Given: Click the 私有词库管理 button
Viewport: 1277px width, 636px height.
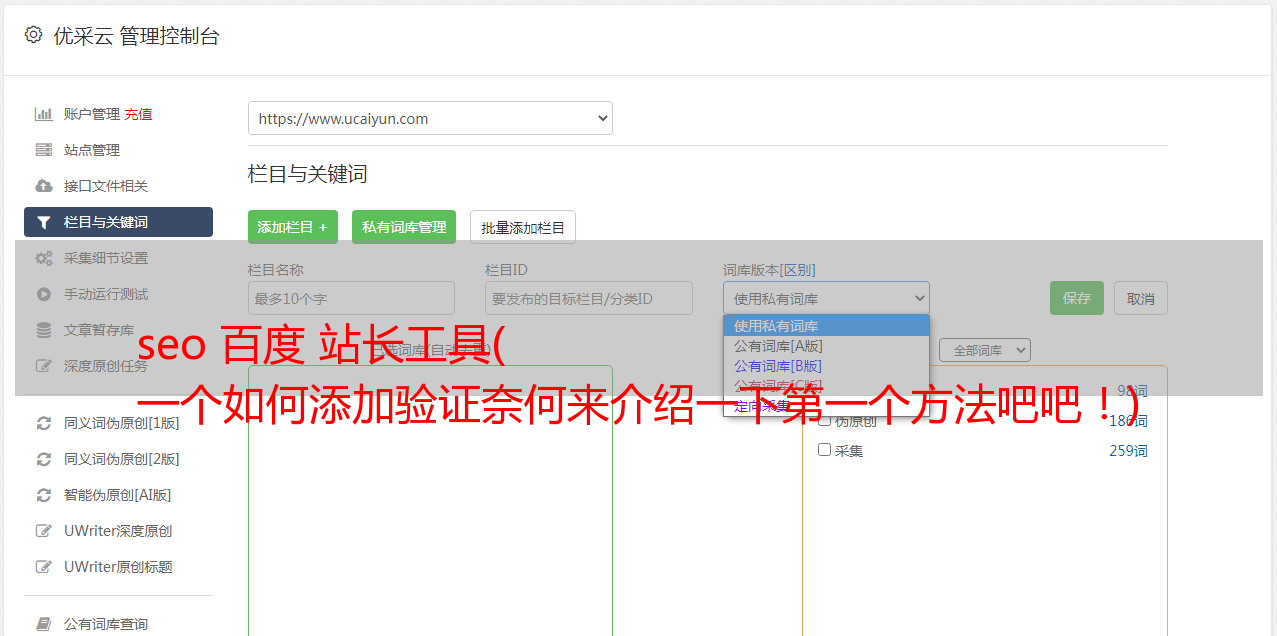Looking at the screenshot, I should tap(404, 227).
